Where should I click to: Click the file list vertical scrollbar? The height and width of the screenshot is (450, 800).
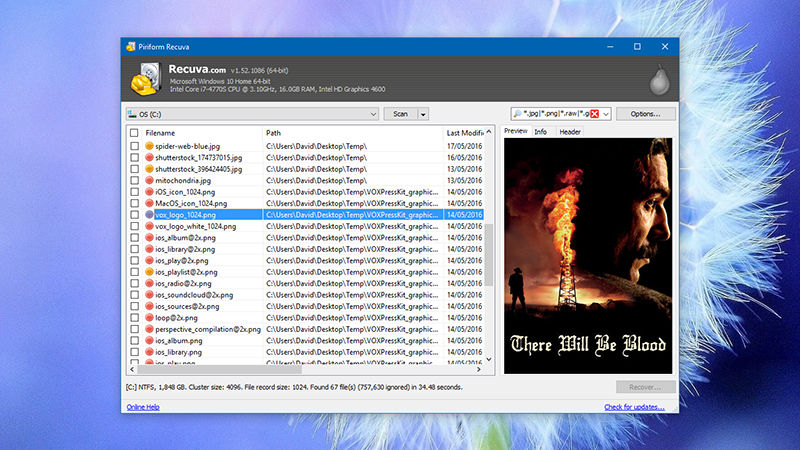(489, 260)
